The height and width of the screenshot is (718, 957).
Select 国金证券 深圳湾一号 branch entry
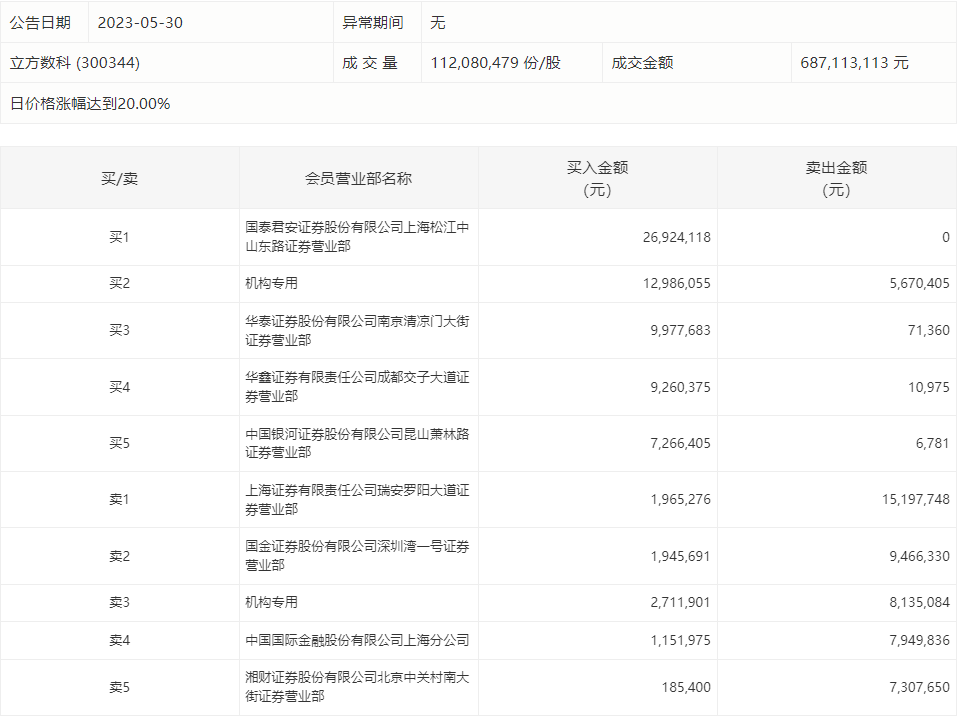coord(357,555)
